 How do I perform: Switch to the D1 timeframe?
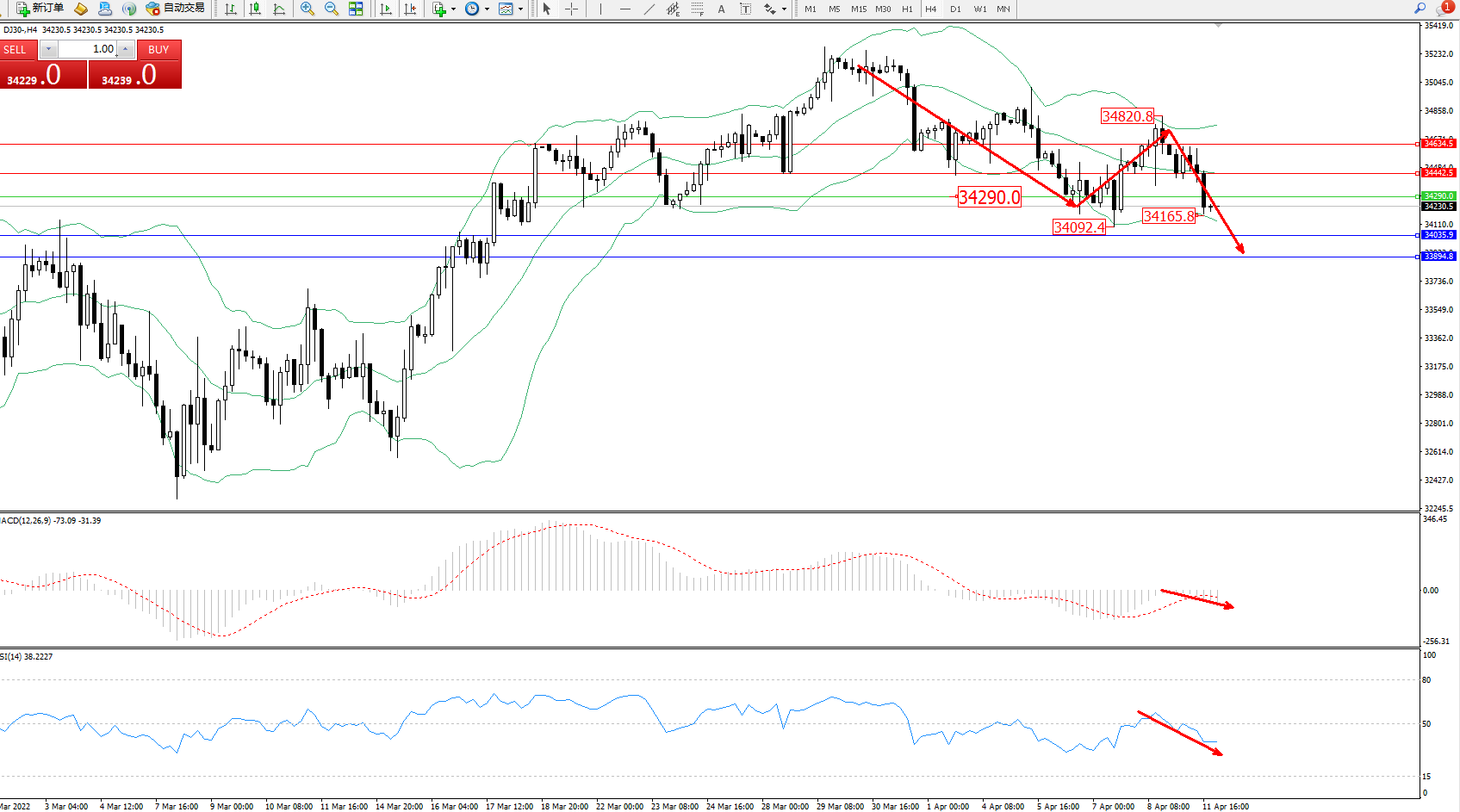[x=955, y=9]
